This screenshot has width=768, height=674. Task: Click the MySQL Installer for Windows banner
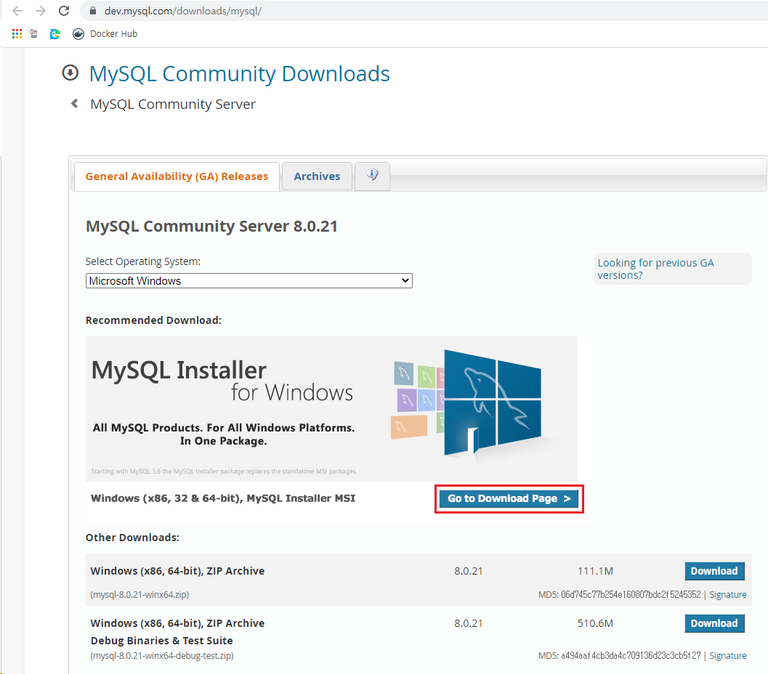332,409
